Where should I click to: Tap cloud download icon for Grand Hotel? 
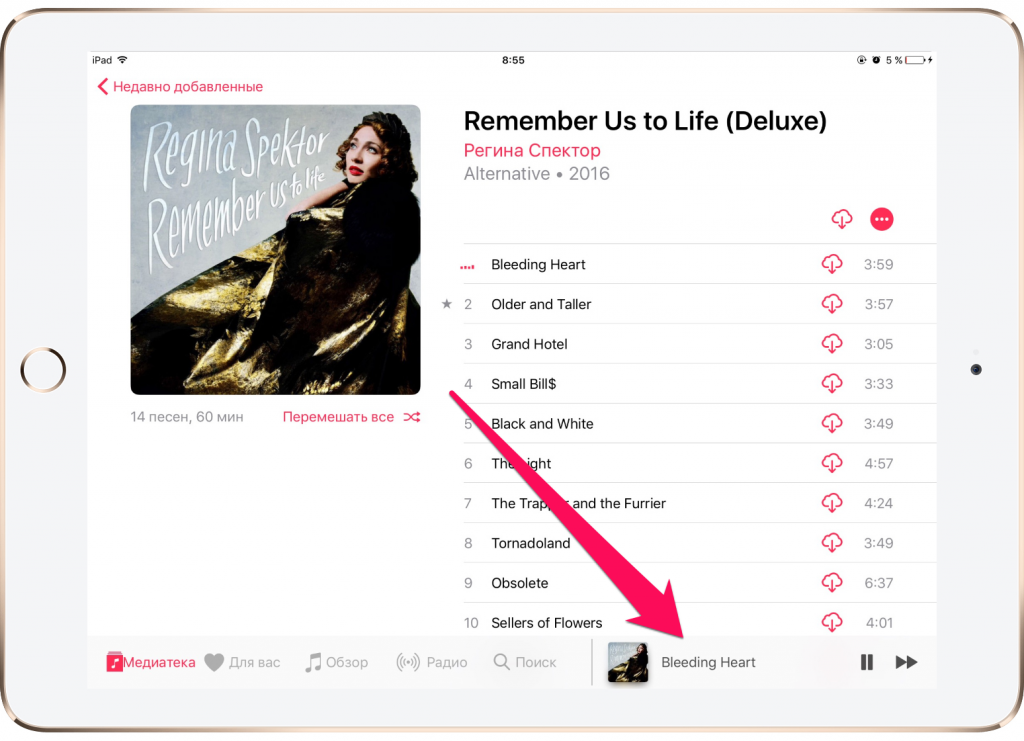pos(832,343)
